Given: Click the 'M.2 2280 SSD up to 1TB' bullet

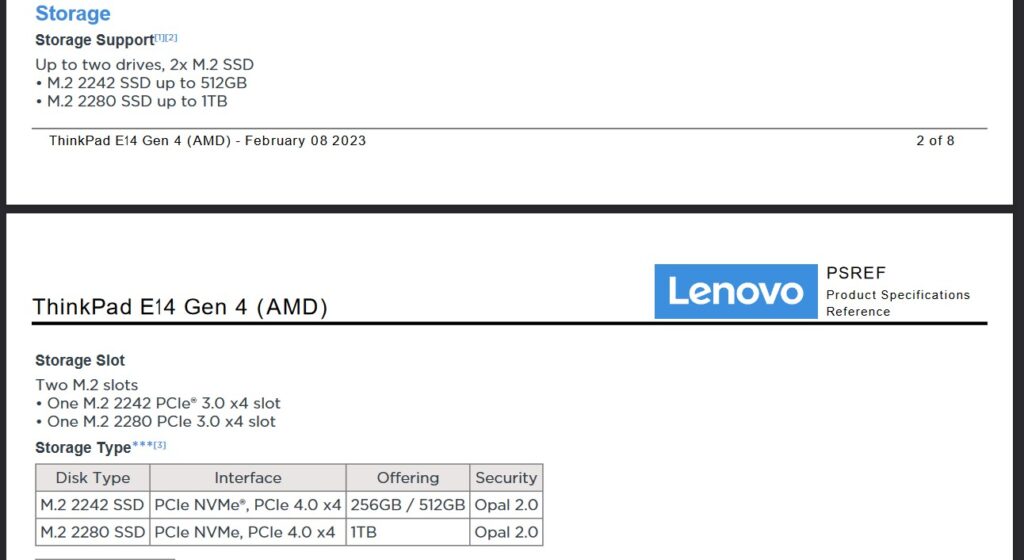Looking at the screenshot, I should 132,101.
